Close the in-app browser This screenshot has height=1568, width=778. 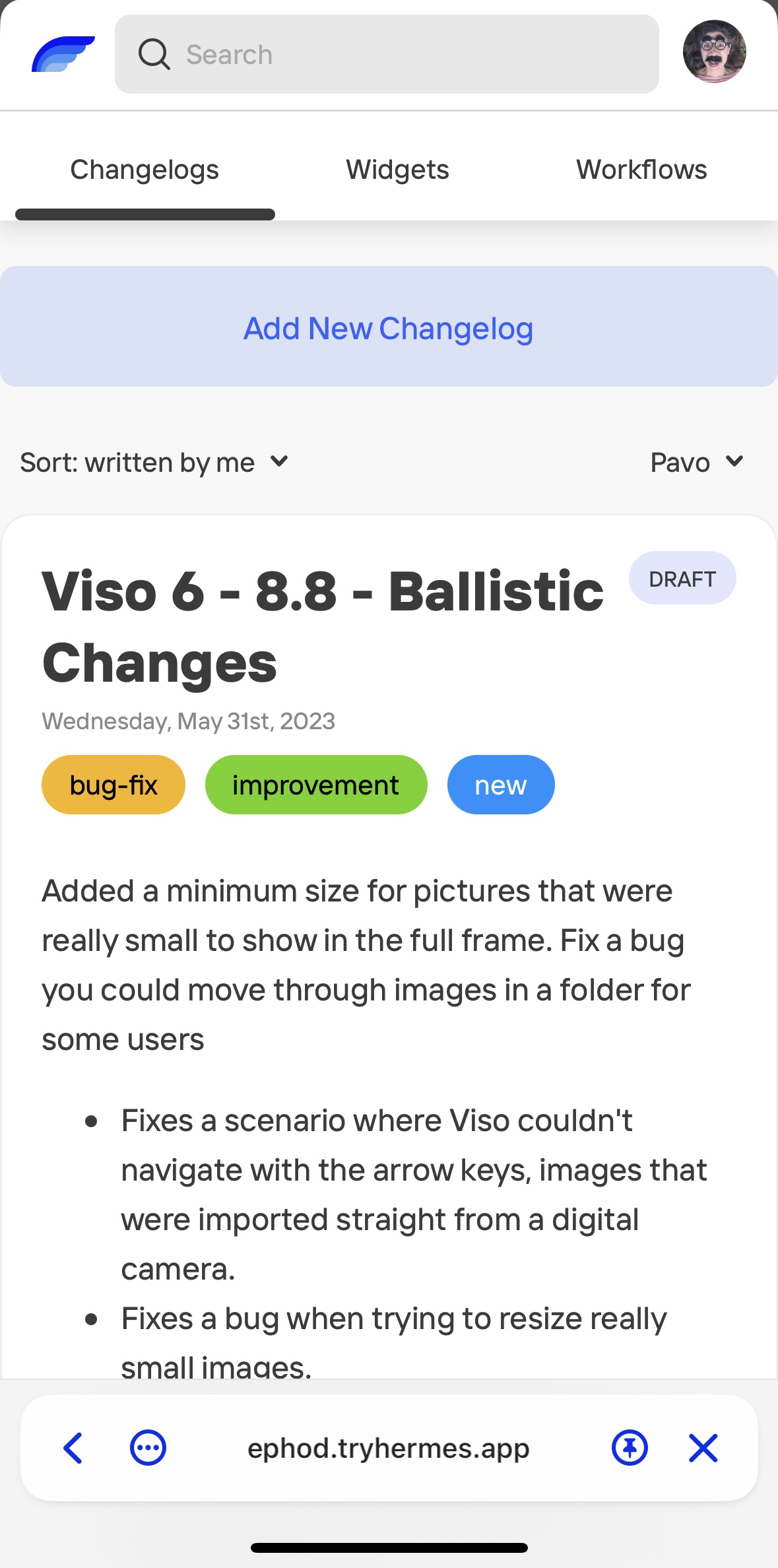tap(703, 1449)
